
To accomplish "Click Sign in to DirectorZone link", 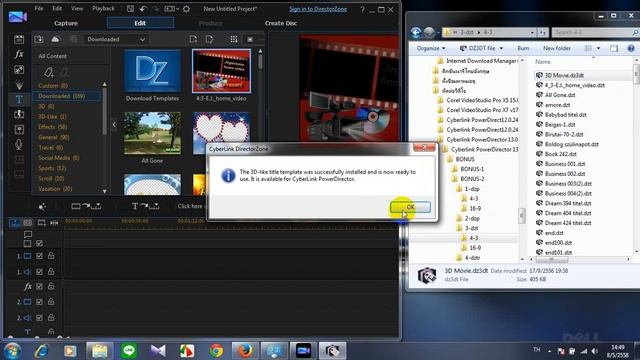I will [318, 9].
